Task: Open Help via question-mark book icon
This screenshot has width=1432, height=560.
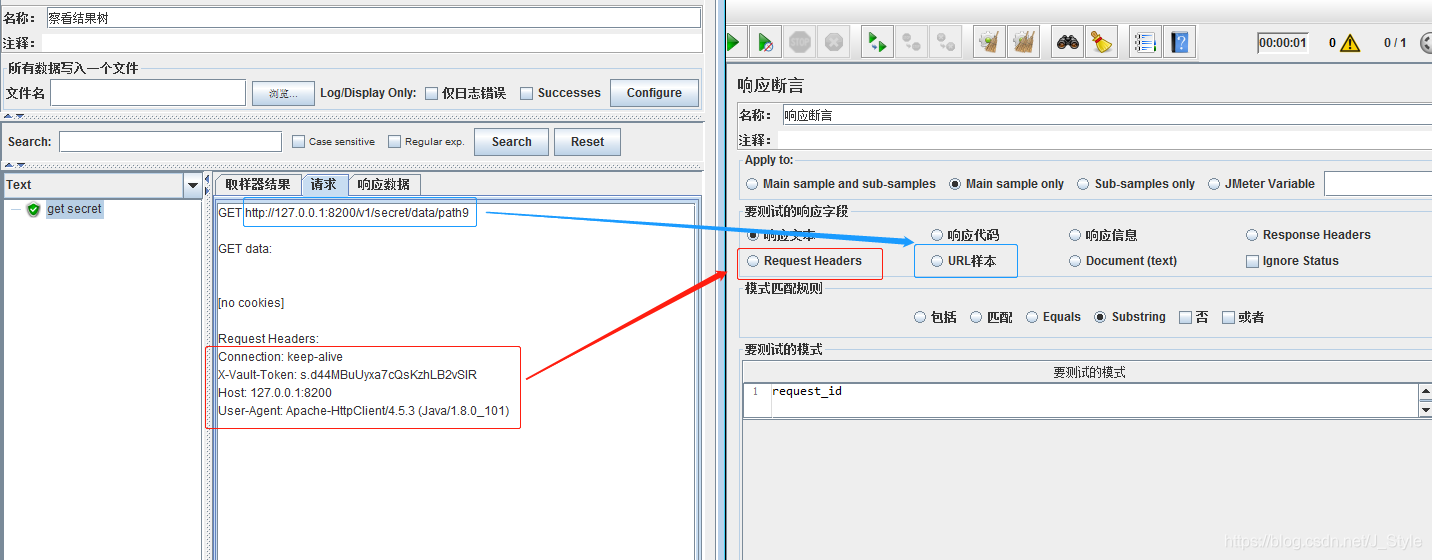Action: [x=1179, y=43]
